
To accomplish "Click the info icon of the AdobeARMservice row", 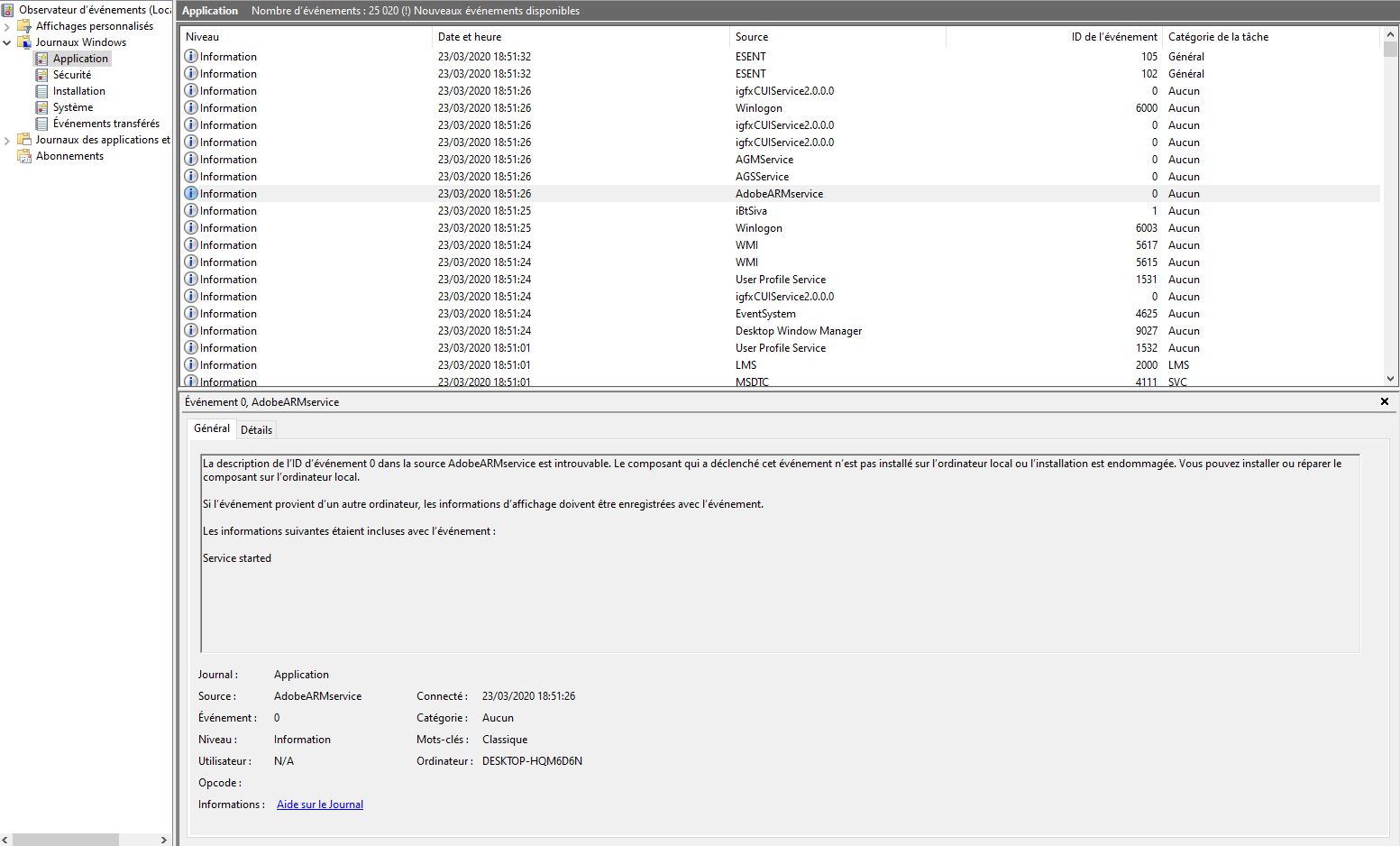I will pyautogui.click(x=191, y=193).
